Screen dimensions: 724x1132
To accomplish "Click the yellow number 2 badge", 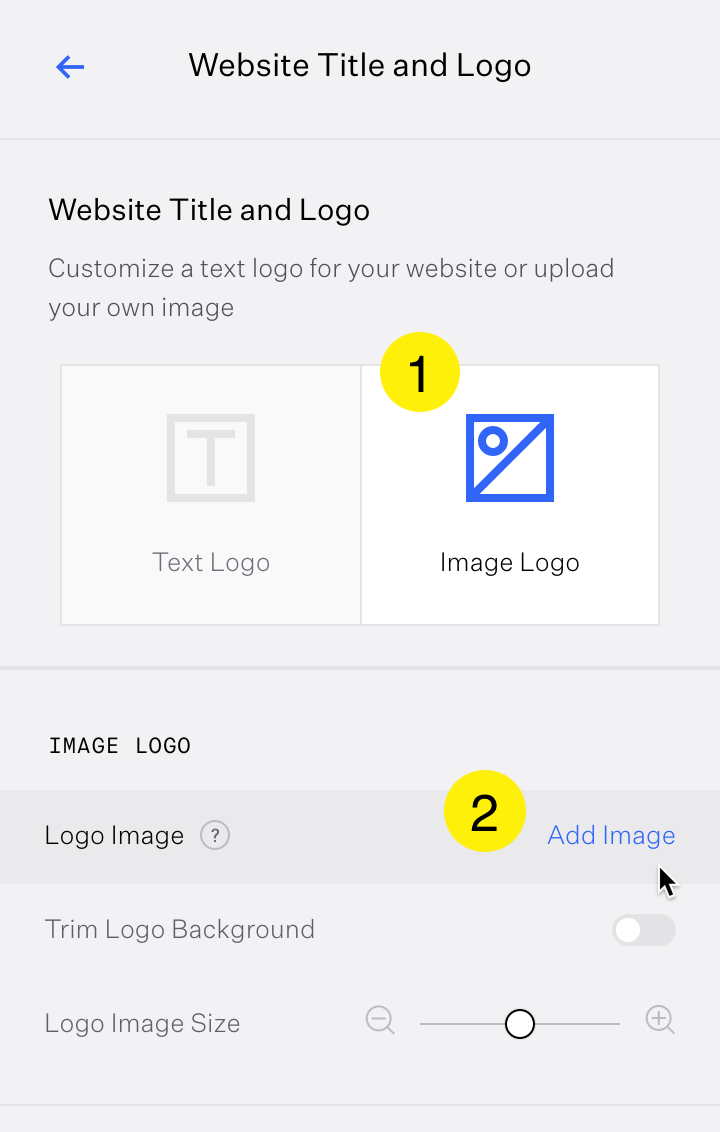I will [484, 811].
